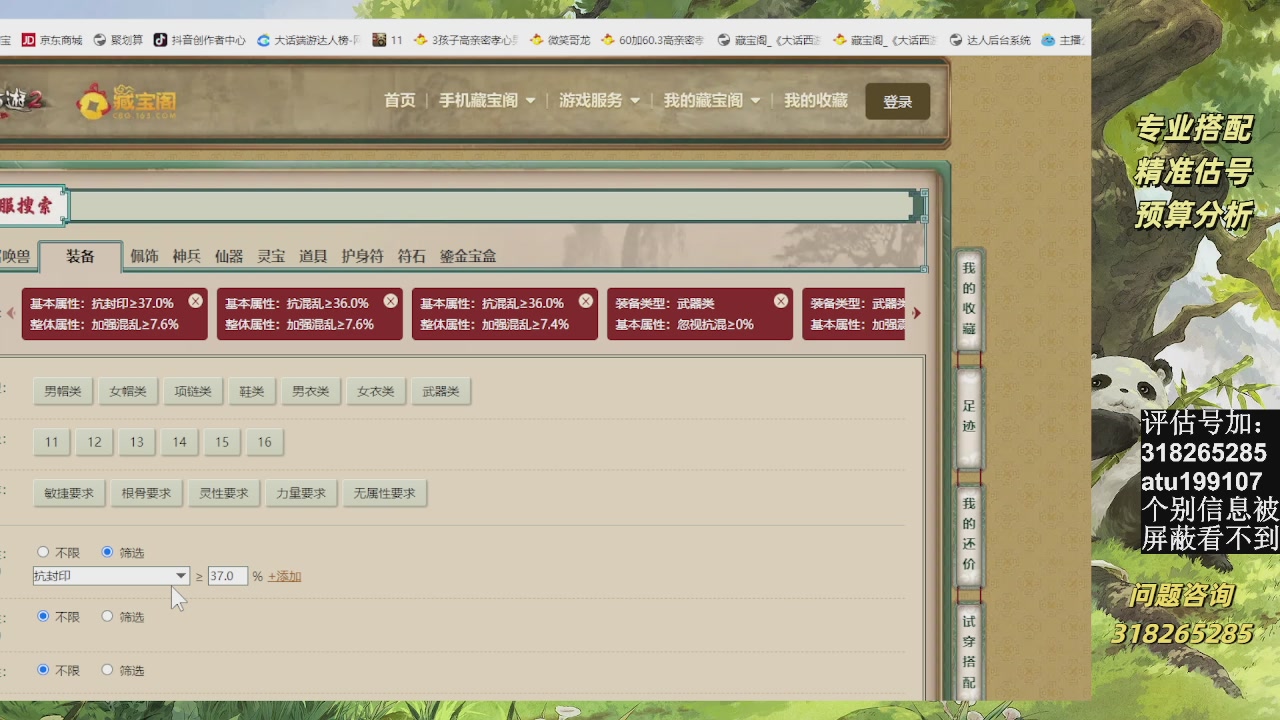
Task: Switch to the 鎏金宝盒 tab
Action: (468, 256)
